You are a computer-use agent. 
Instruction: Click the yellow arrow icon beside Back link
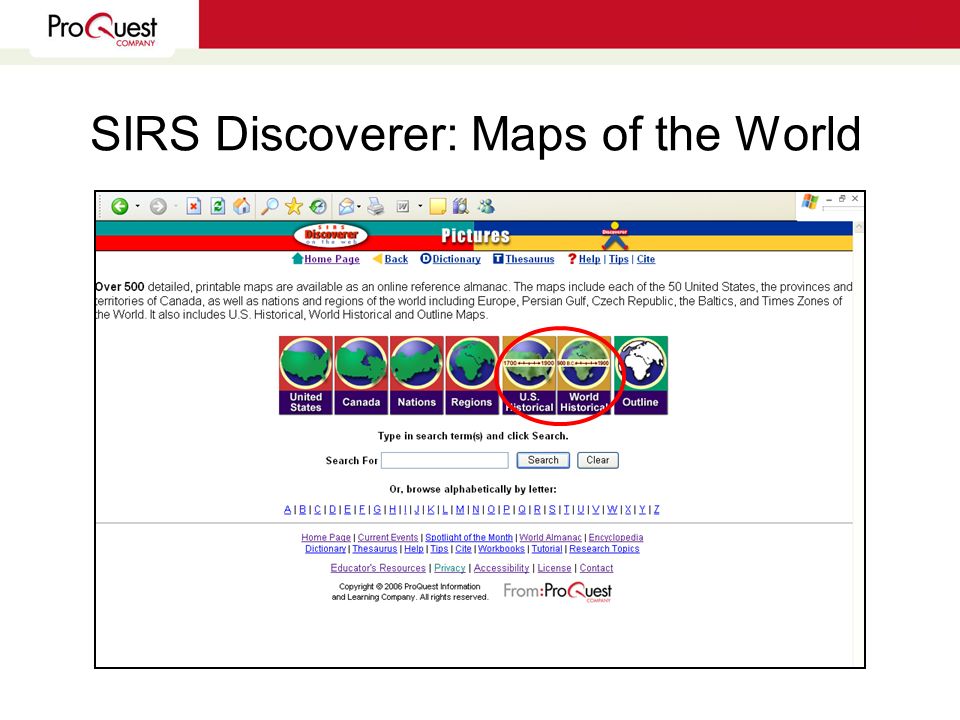(378, 259)
